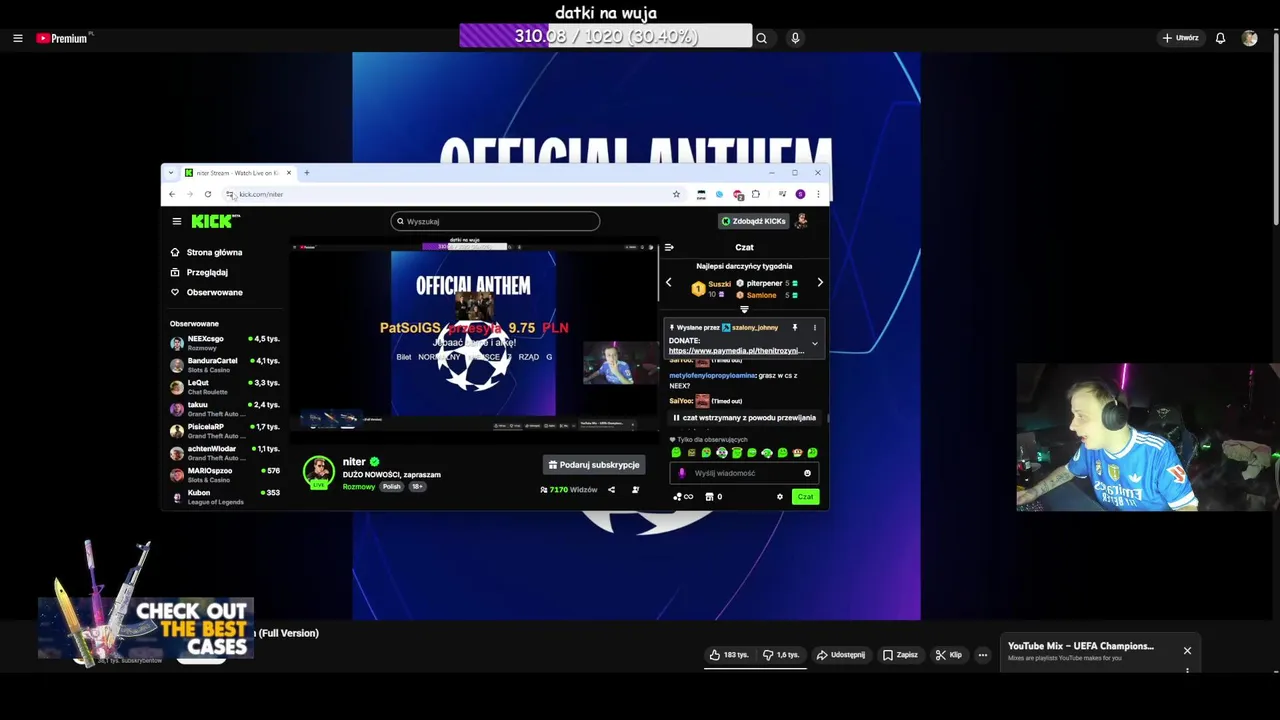This screenshot has width=1280, height=720.
Task: Expand the top donors leaderboard arrow
Action: 744,310
